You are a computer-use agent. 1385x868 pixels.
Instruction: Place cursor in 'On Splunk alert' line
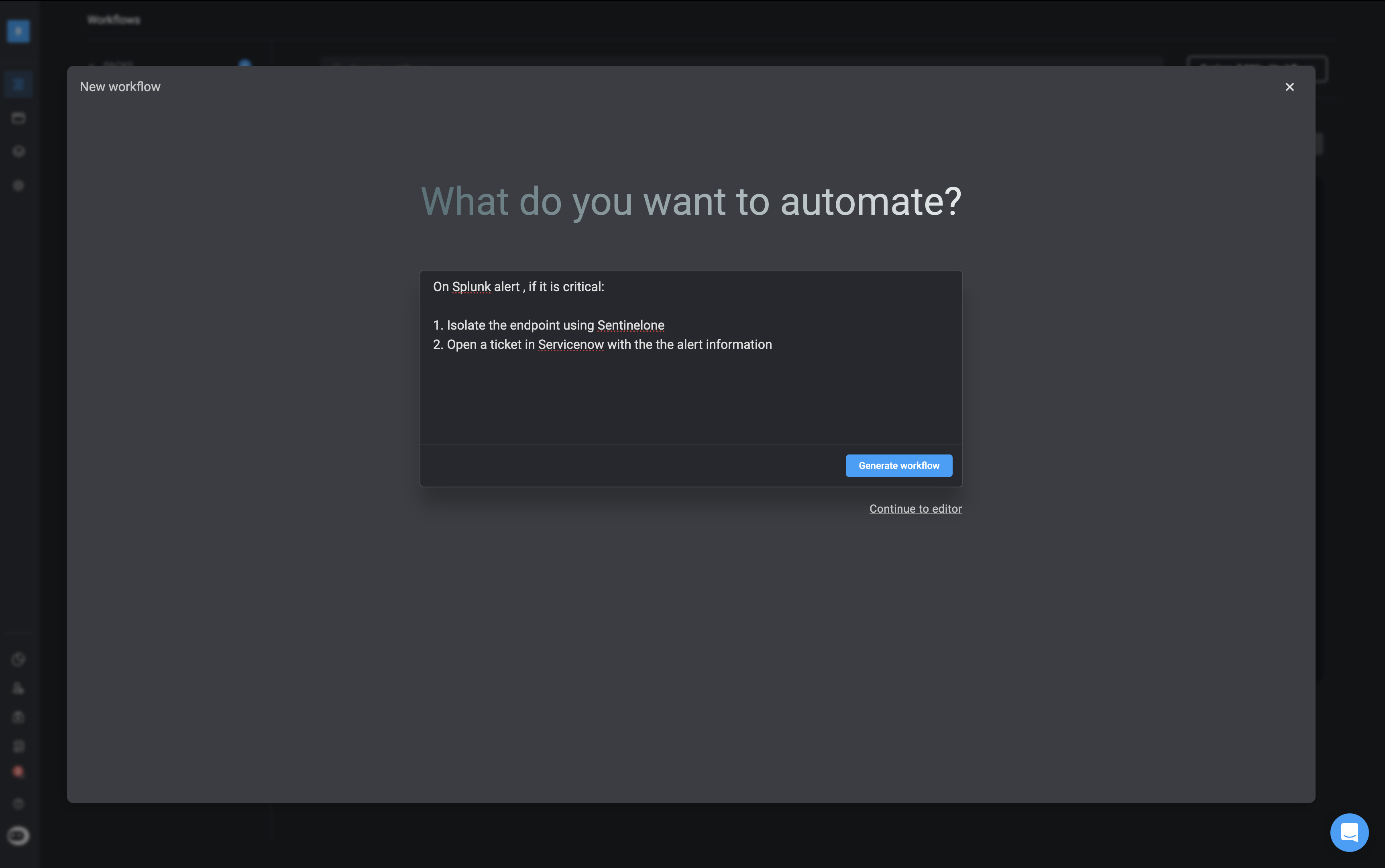[518, 287]
